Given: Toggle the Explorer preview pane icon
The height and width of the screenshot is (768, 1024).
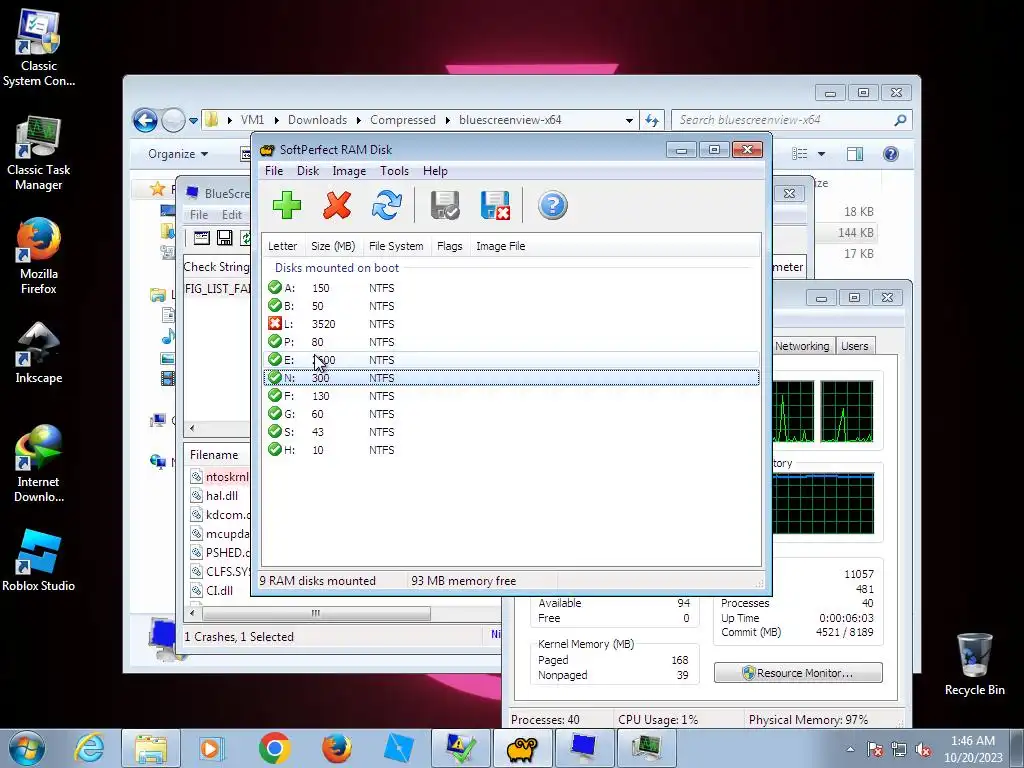Looking at the screenshot, I should [x=855, y=154].
